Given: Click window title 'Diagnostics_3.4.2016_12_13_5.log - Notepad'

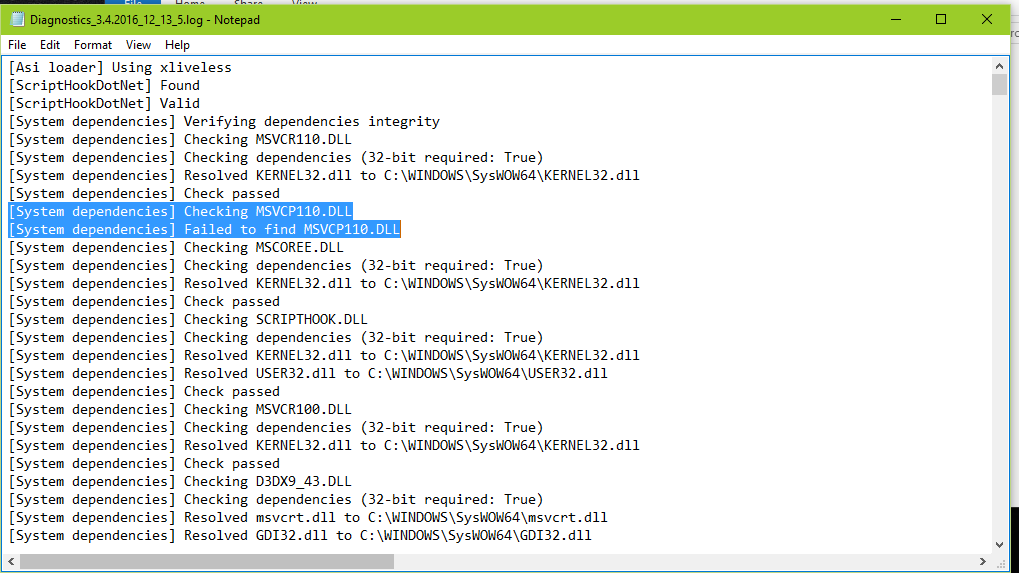Looking at the screenshot, I should pyautogui.click(x=145, y=20).
